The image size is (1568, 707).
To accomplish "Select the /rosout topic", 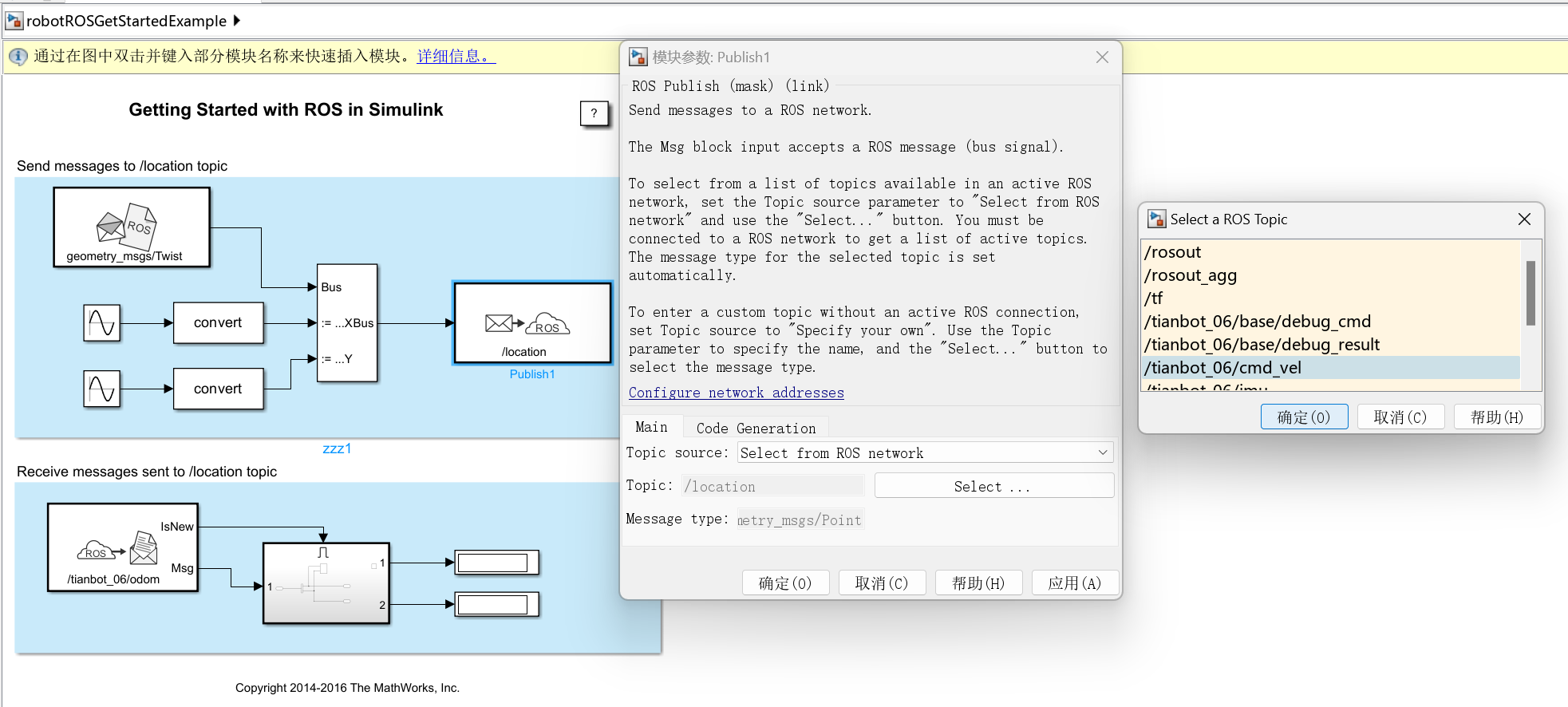I will coord(1331,252).
